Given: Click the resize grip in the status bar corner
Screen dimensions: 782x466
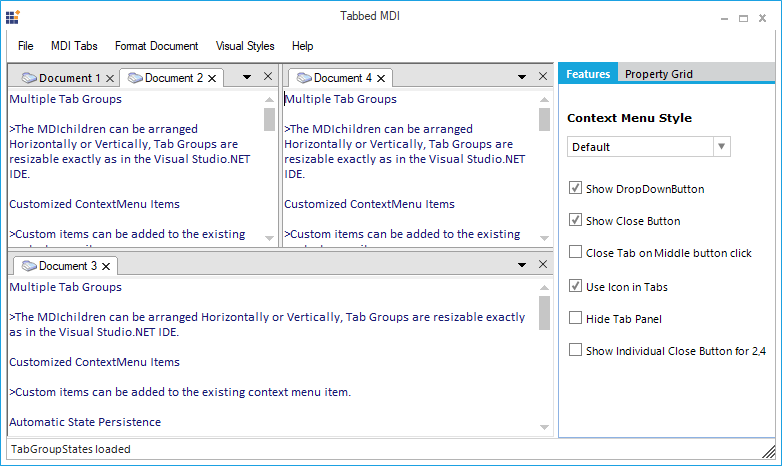Looking at the screenshot, I should (x=769, y=452).
